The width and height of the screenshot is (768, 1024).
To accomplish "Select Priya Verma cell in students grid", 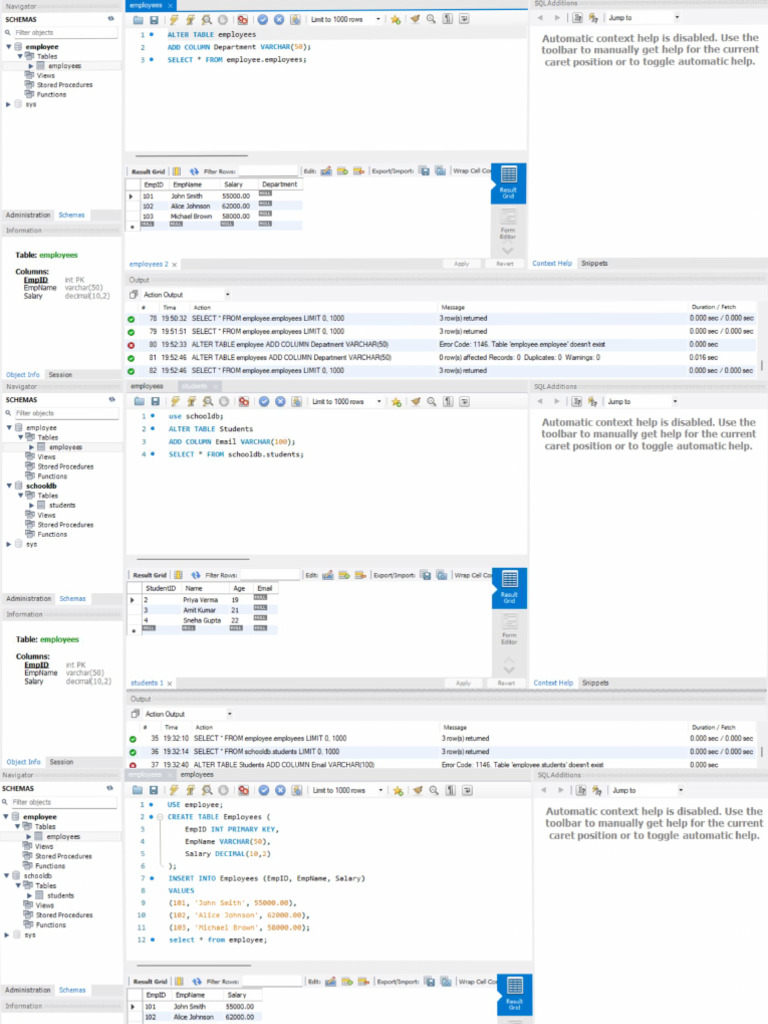I will [200, 600].
